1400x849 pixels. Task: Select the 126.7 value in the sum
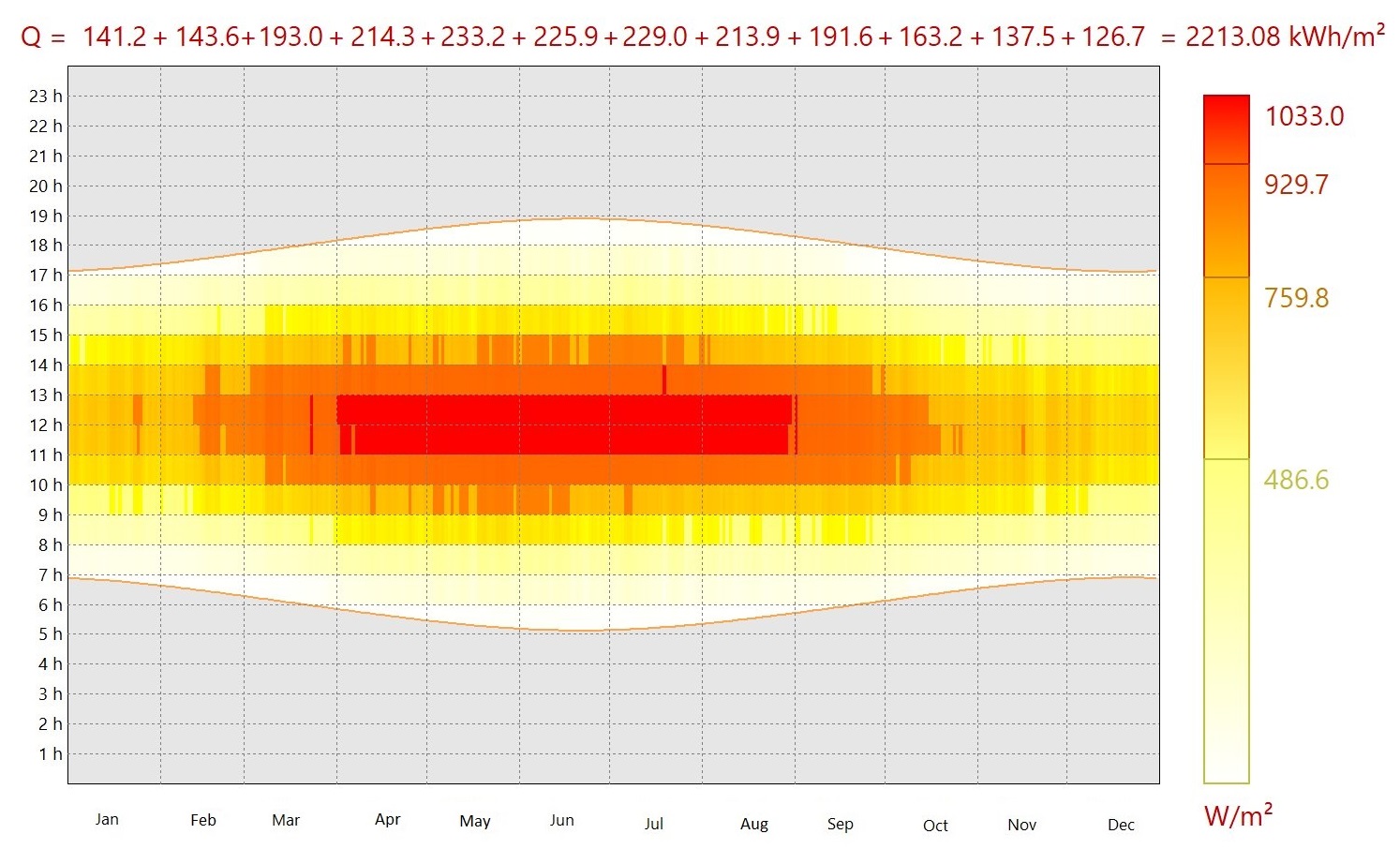[x=1113, y=37]
